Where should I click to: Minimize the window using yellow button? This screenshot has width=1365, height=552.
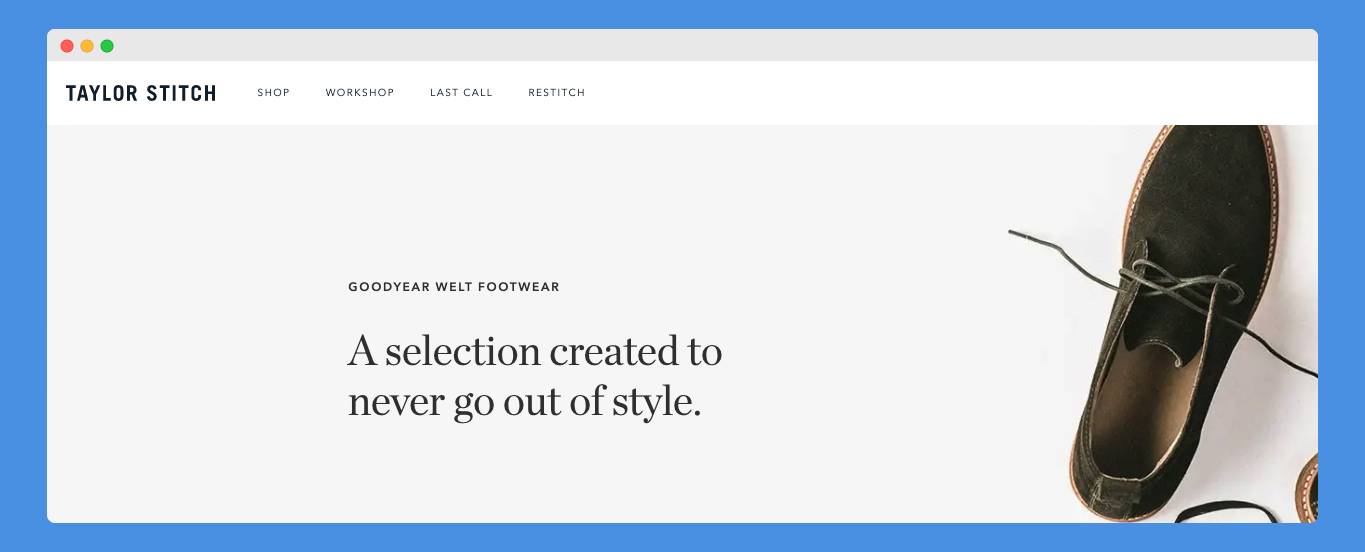pyautogui.click(x=87, y=46)
